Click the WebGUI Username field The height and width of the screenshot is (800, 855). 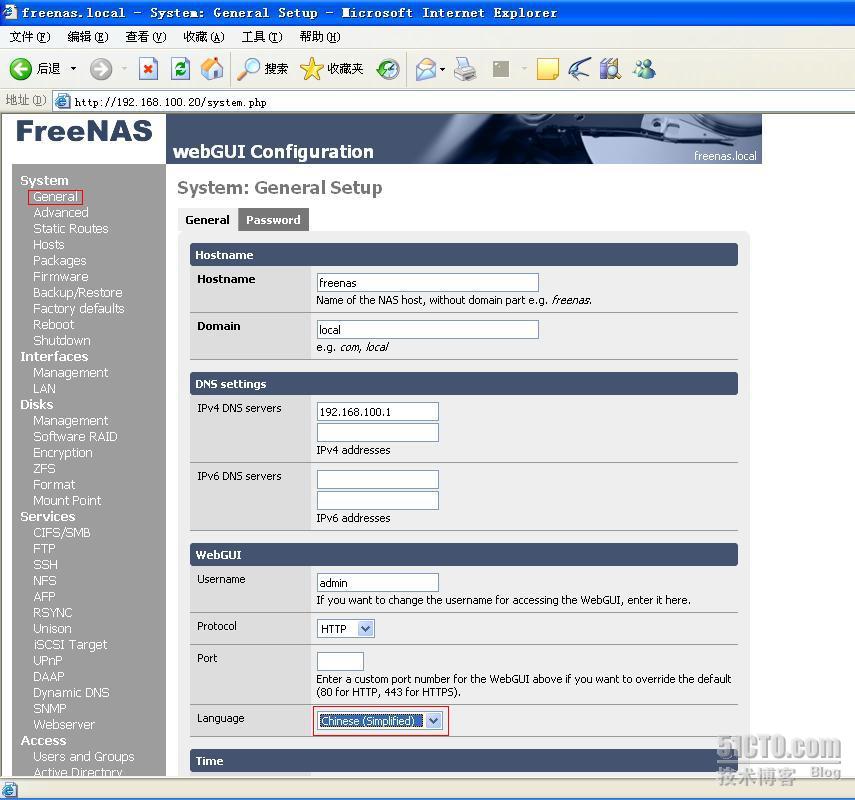tap(377, 582)
